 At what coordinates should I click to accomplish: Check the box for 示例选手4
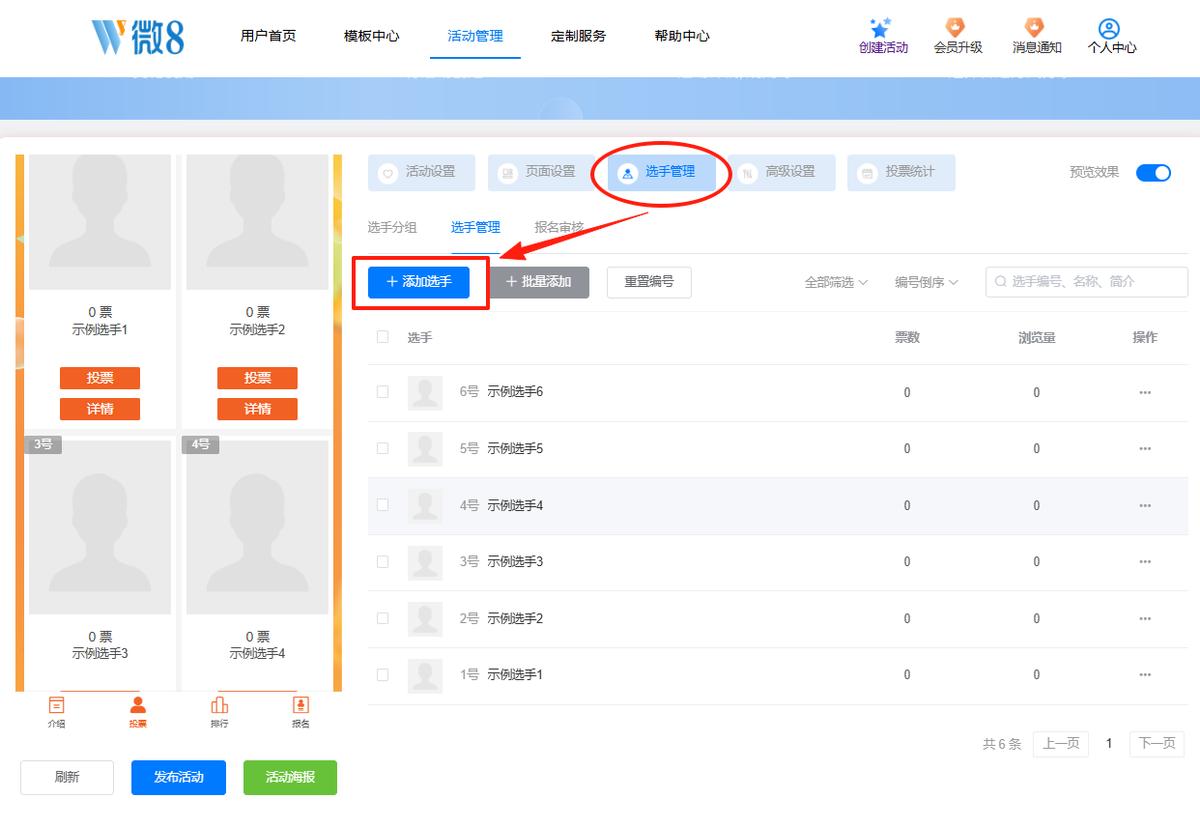(x=382, y=505)
